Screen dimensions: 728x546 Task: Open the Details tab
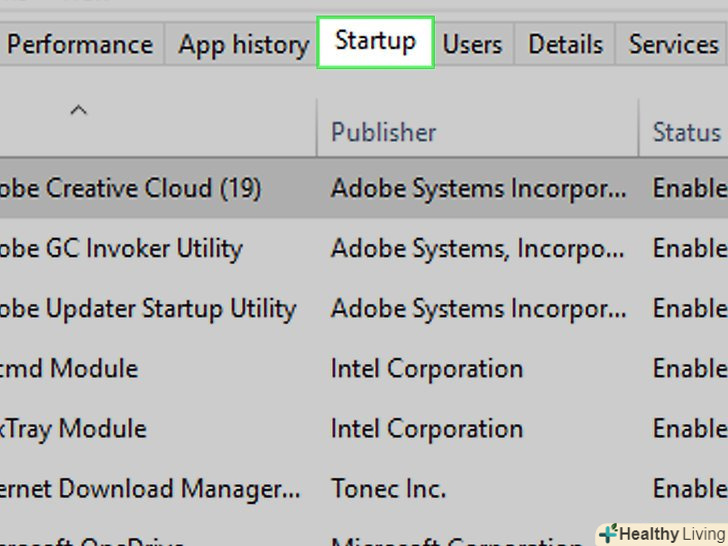[x=565, y=45]
